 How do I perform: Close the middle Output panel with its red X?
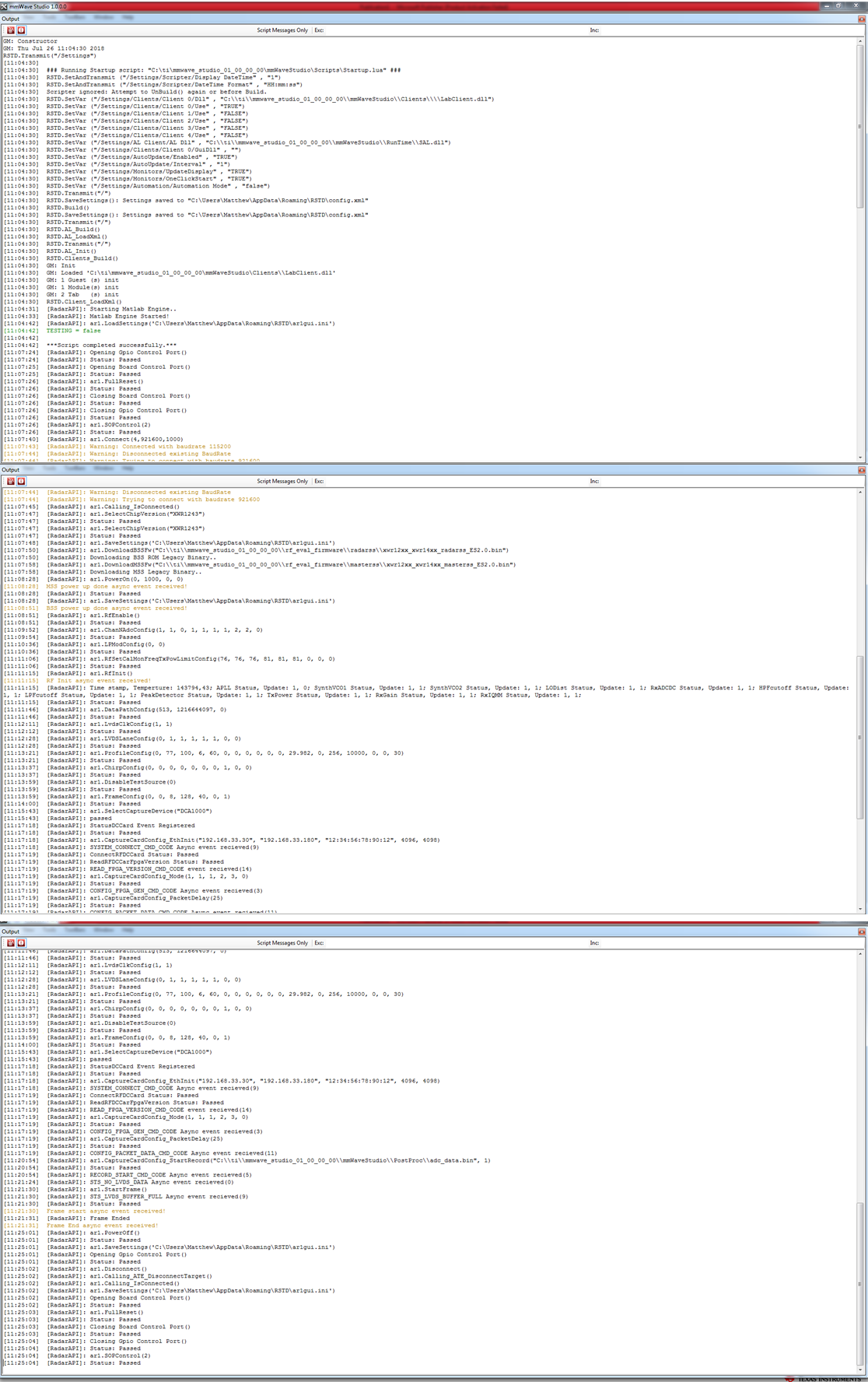point(862,470)
